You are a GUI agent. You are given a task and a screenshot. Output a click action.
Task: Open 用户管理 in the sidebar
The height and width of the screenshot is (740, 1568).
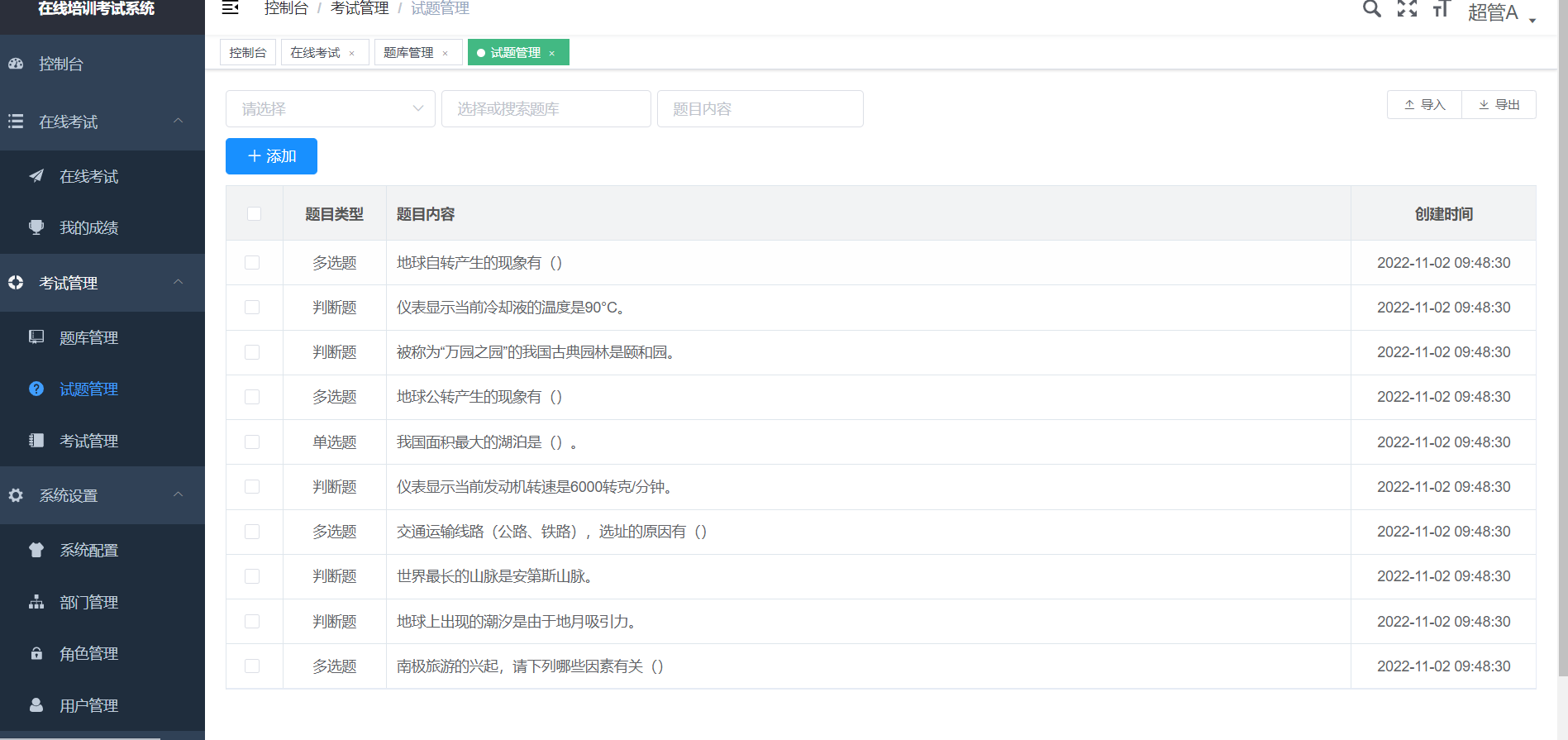(102, 705)
